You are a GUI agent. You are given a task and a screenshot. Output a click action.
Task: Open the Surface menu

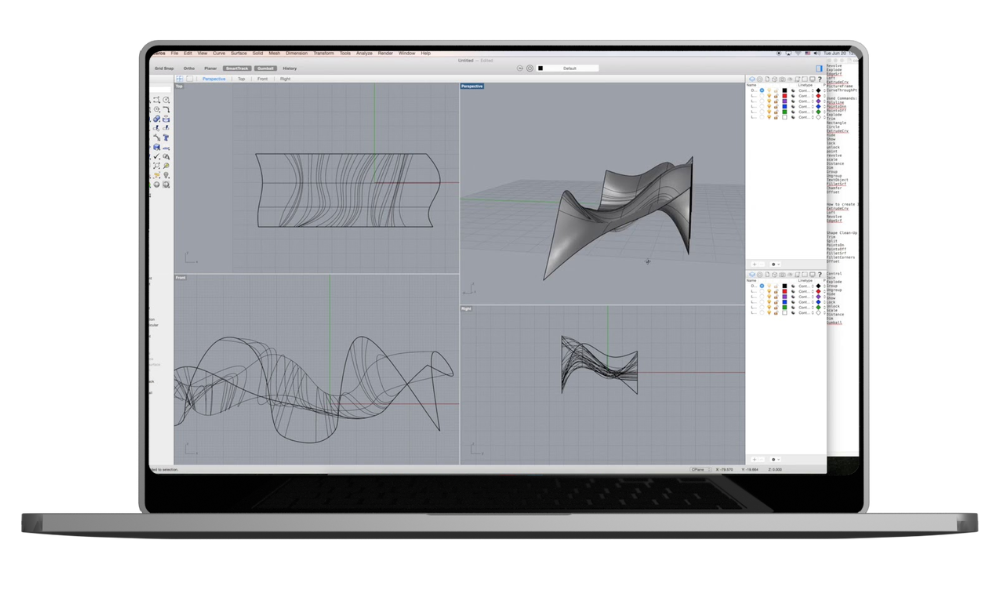coord(240,52)
